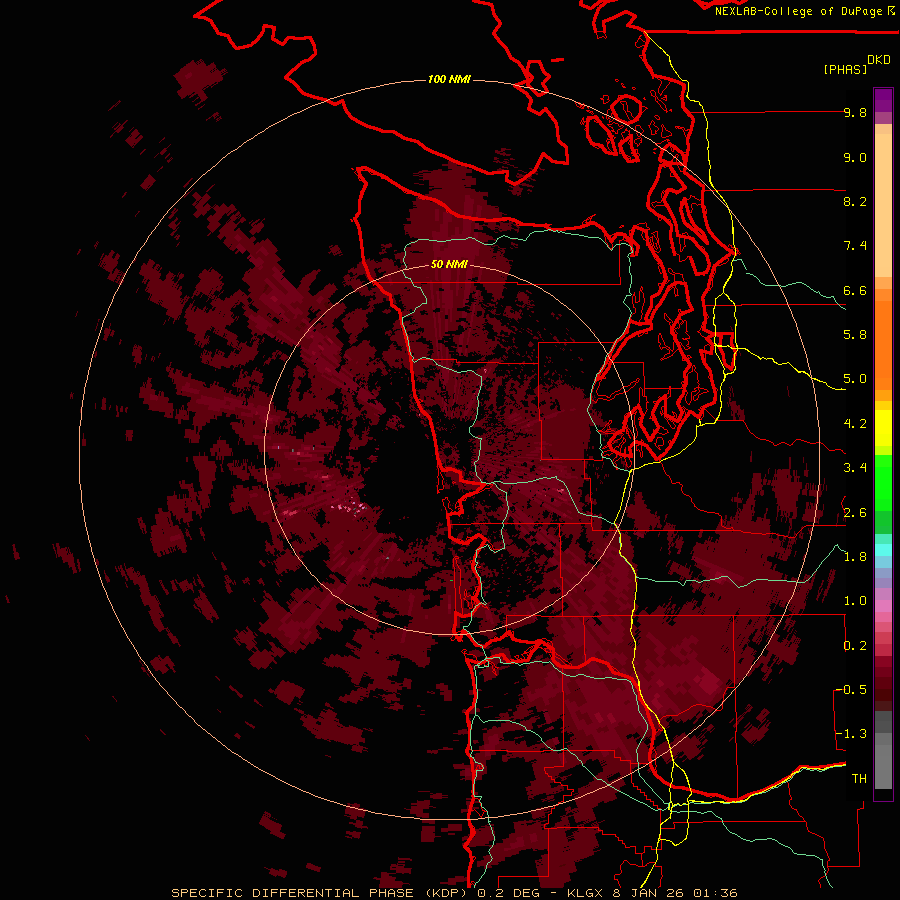This screenshot has width=900, height=900.
Task: Click the TH threshold label on legend
Action: (x=859, y=779)
